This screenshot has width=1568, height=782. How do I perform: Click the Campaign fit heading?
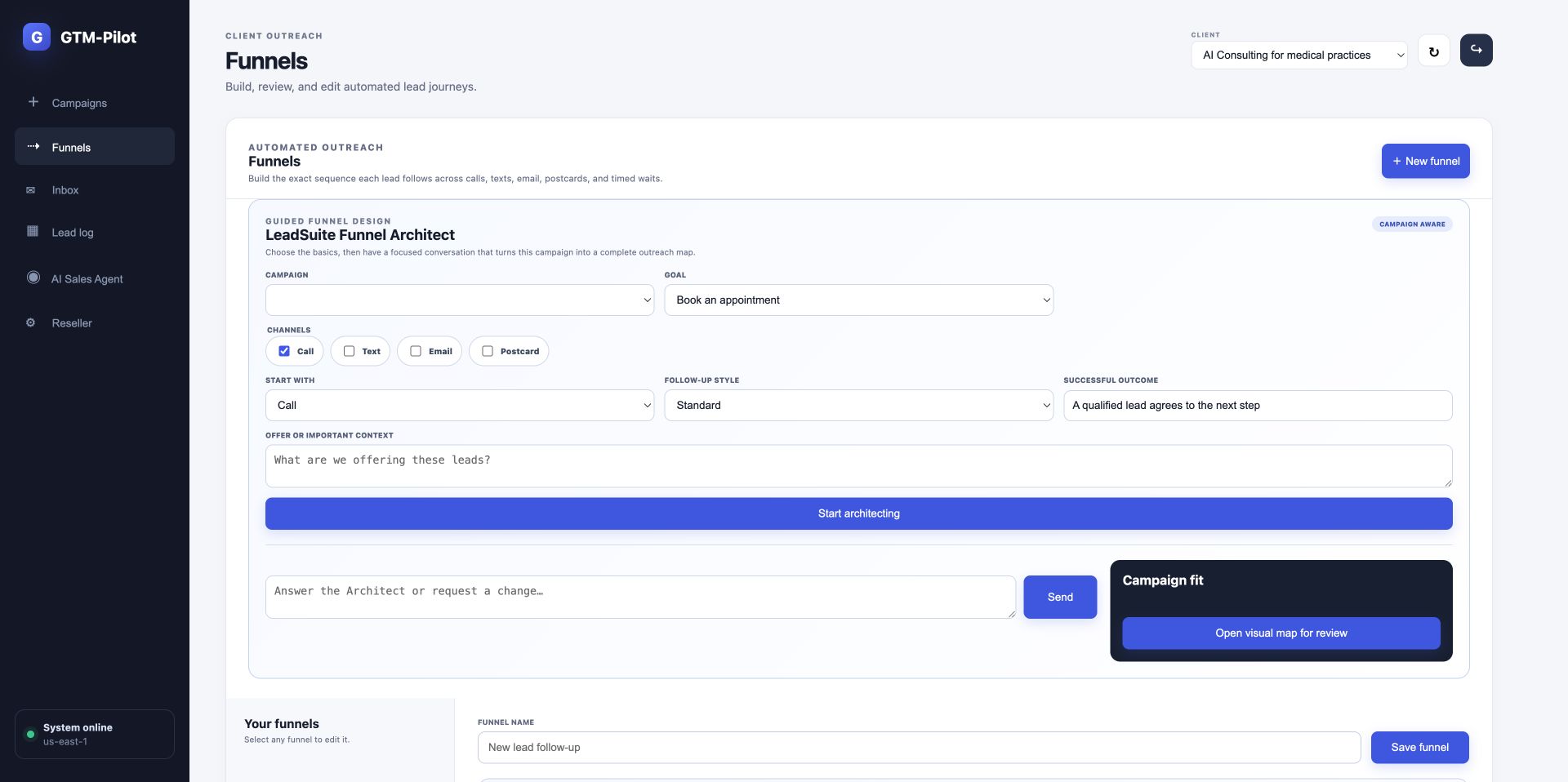[x=1163, y=580]
